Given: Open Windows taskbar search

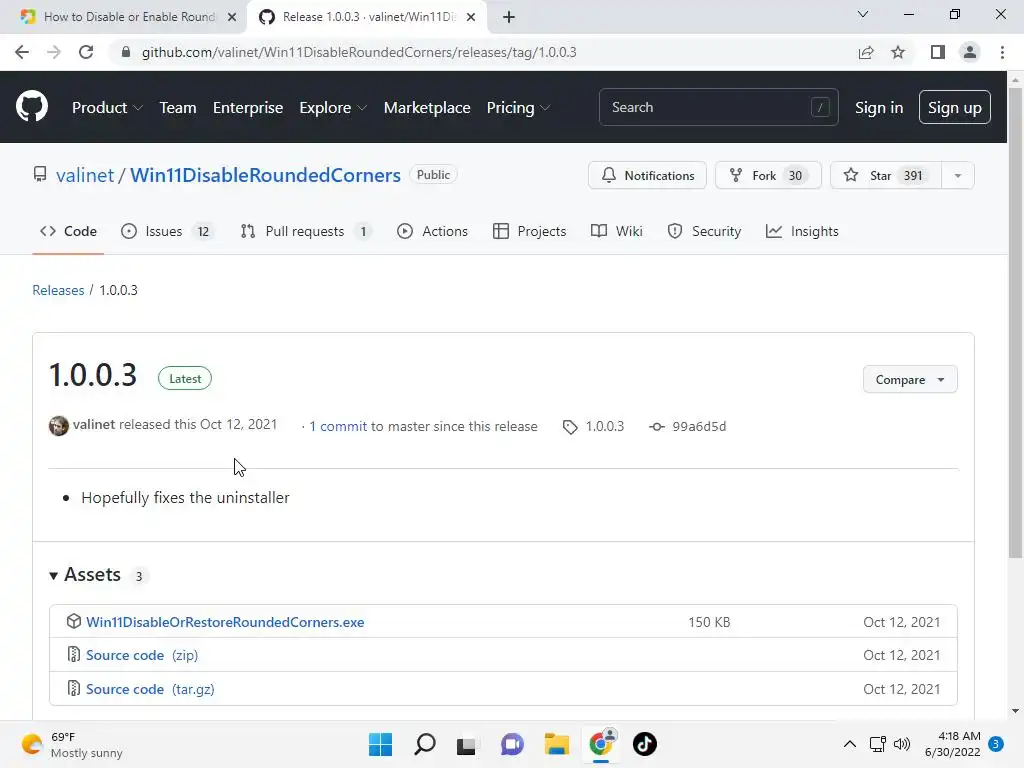Looking at the screenshot, I should coord(424,744).
